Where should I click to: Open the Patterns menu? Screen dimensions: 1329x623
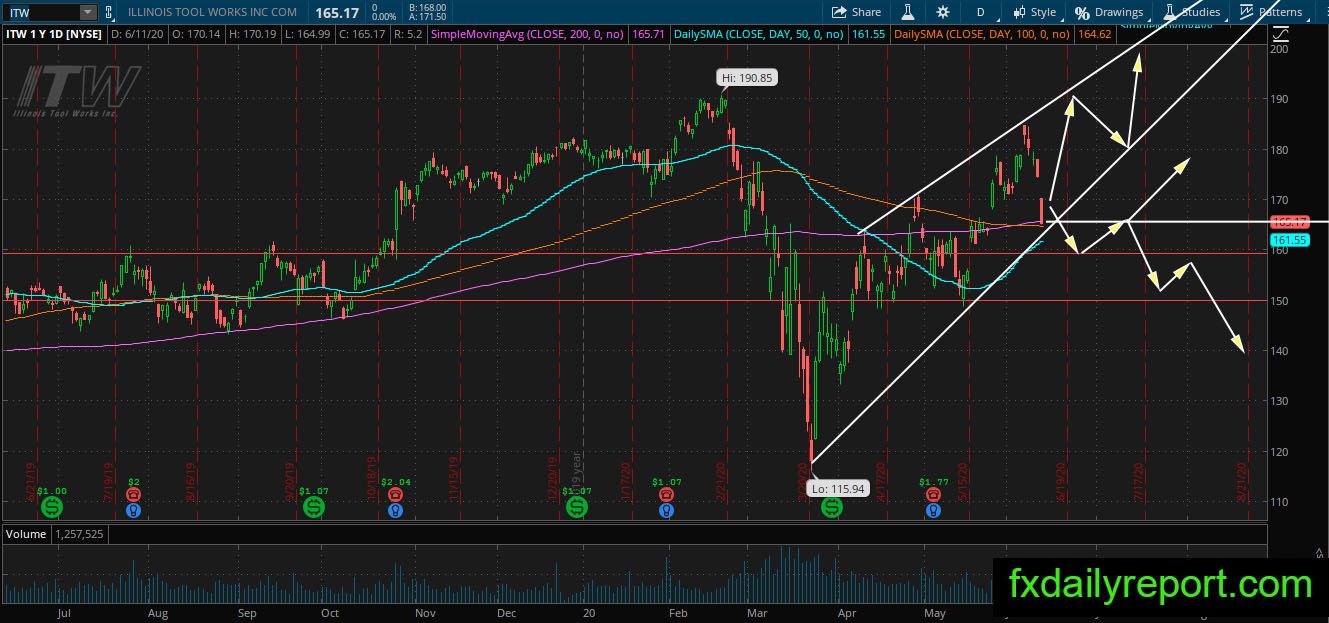[1272, 12]
